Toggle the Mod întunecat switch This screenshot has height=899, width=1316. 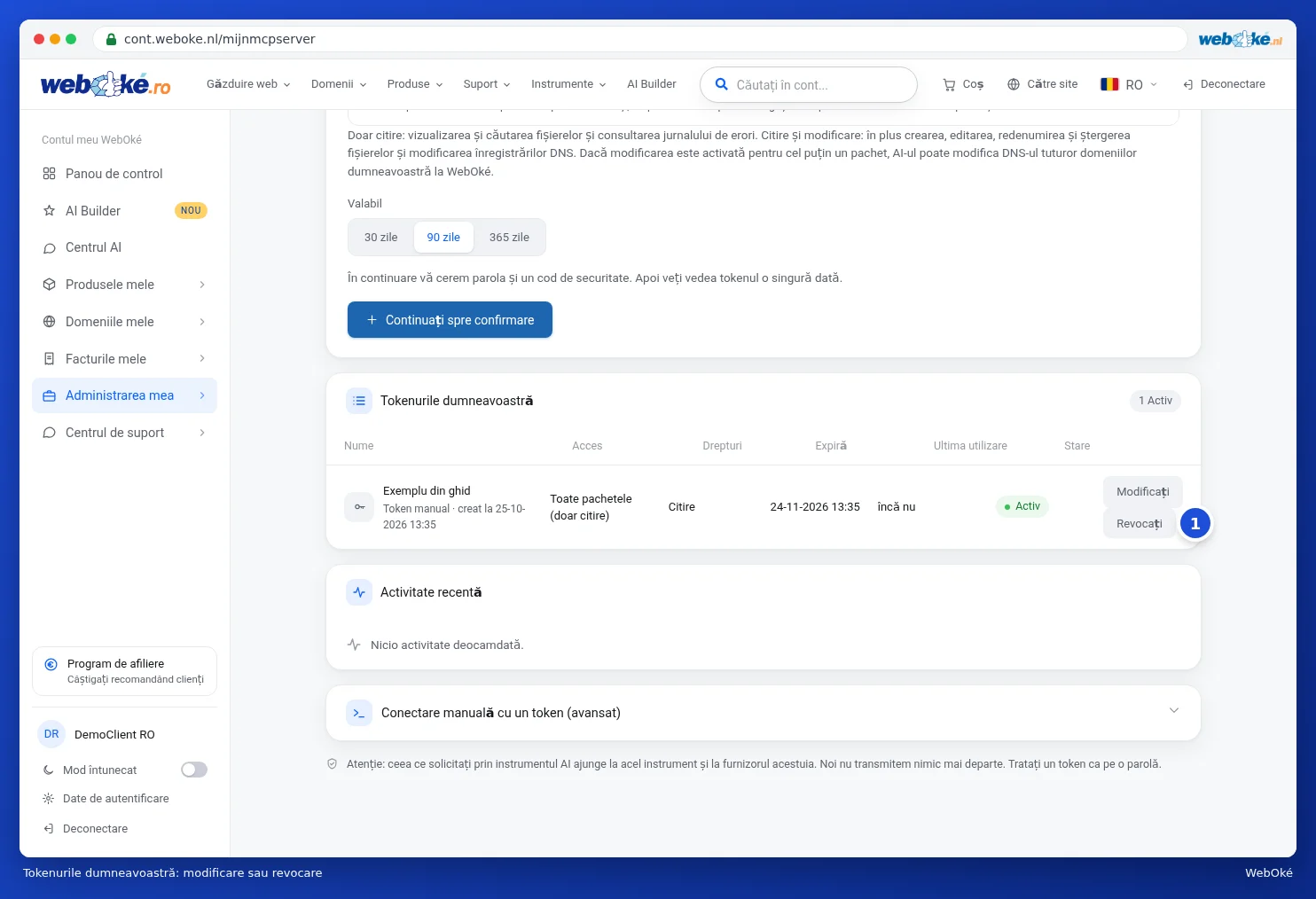[194, 770]
